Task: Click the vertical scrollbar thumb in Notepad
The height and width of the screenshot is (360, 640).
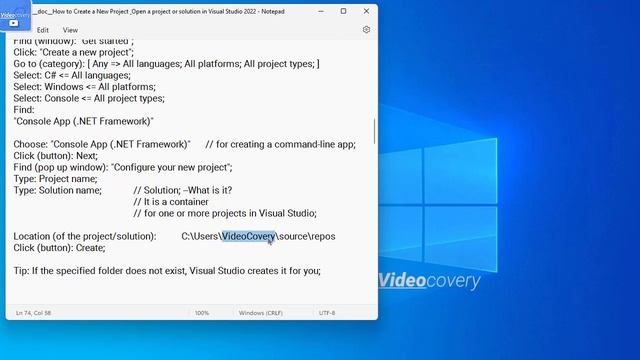Action: click(374, 131)
